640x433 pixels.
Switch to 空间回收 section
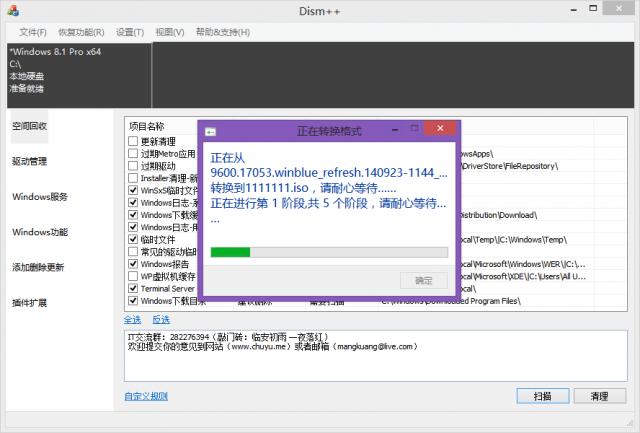(29, 126)
